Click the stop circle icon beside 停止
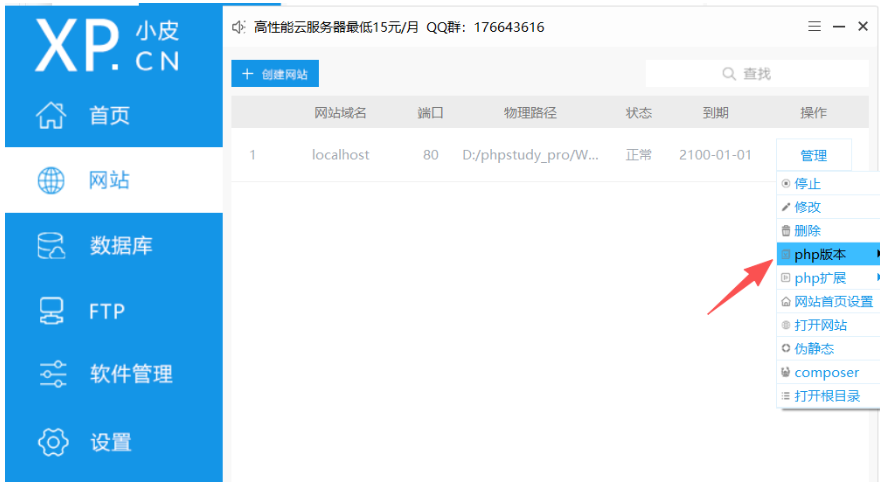 786,183
